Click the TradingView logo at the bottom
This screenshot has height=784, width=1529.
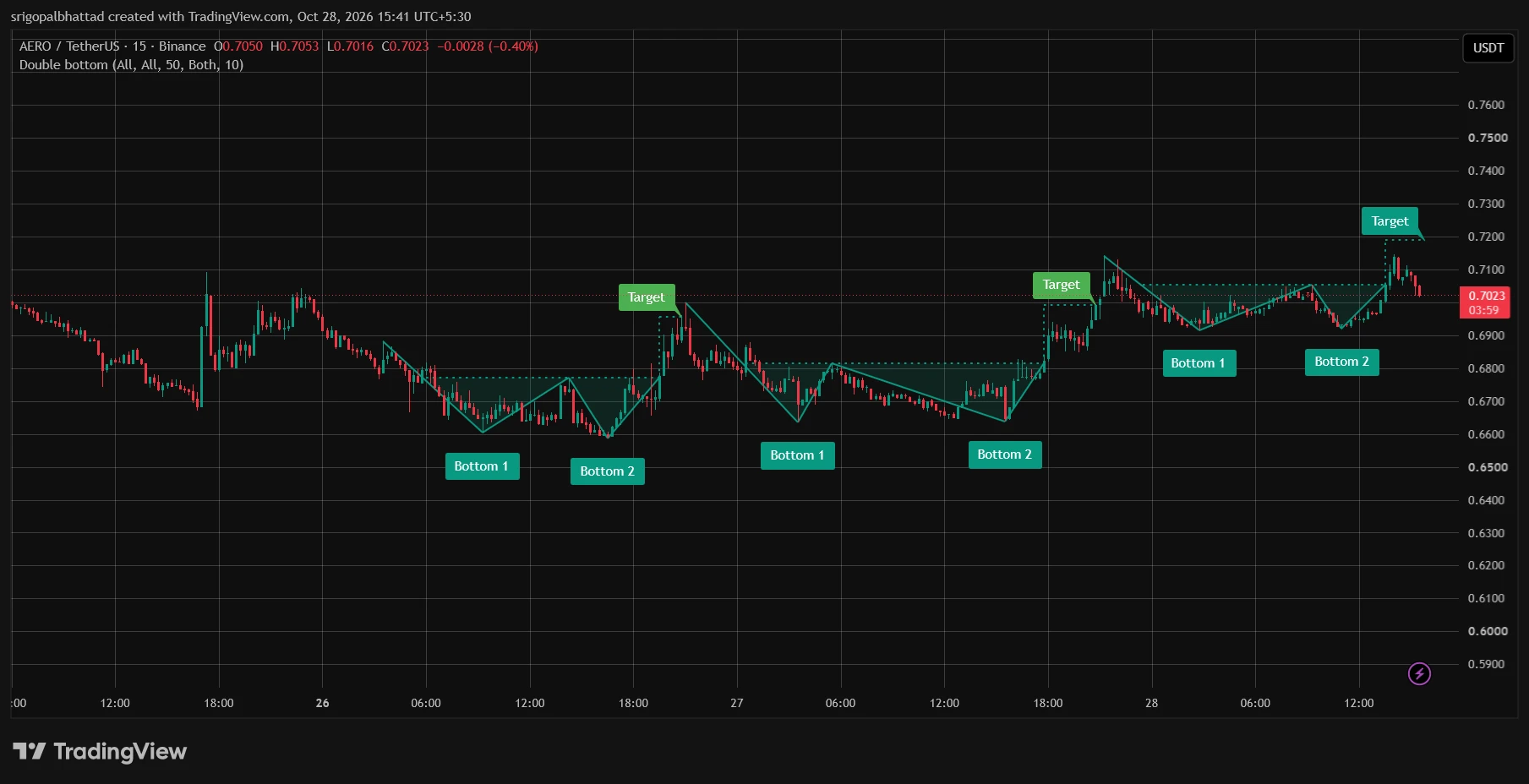[100, 751]
